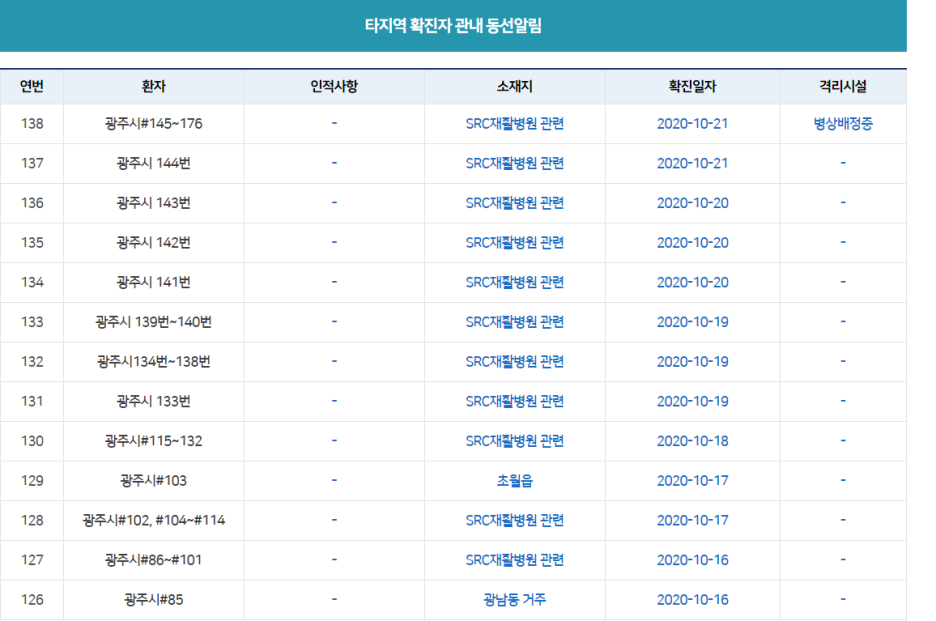
Task: Click serial number 137
Action: coord(32,163)
